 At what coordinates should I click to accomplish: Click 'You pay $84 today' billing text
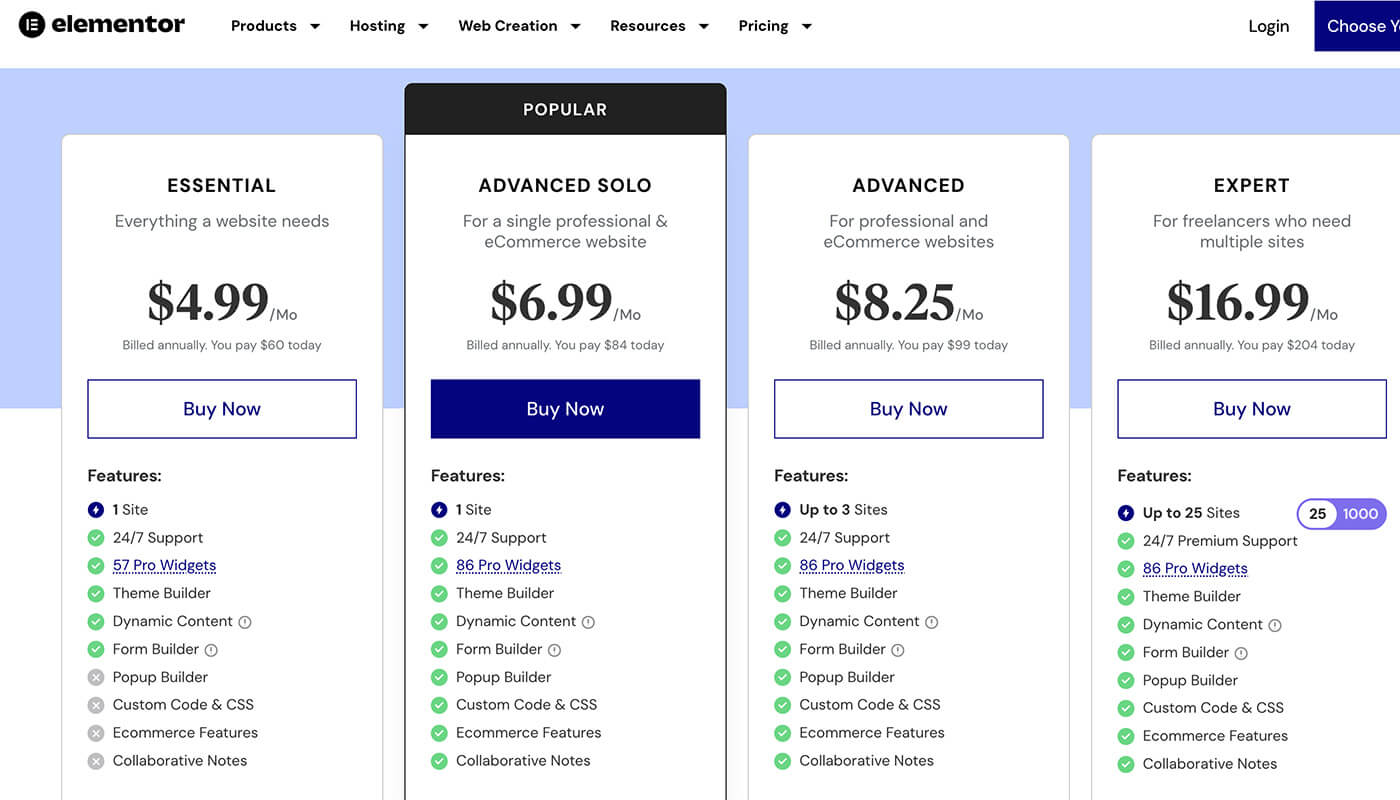pos(609,345)
